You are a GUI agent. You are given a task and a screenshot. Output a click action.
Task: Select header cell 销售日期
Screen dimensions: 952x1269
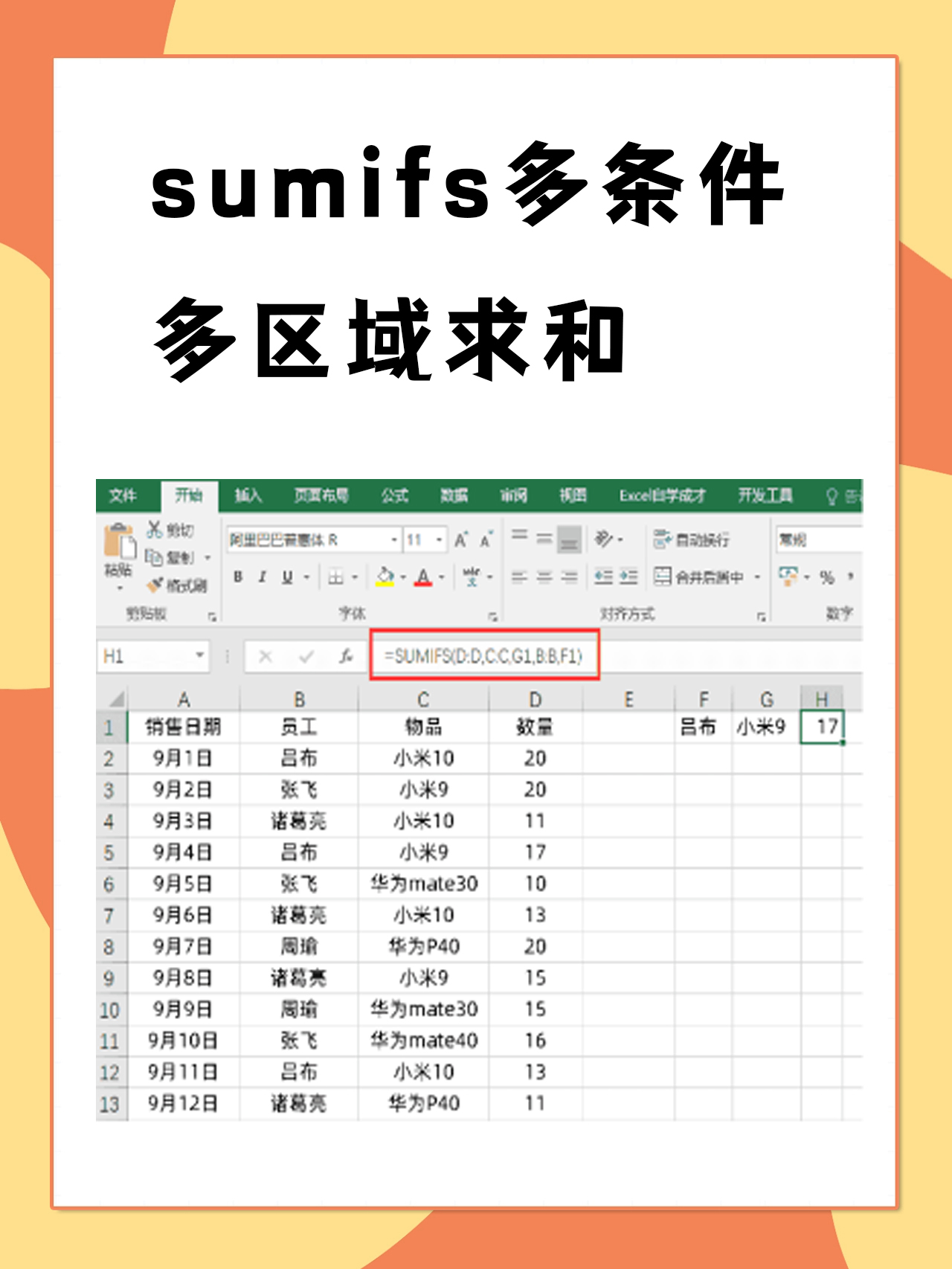(183, 727)
